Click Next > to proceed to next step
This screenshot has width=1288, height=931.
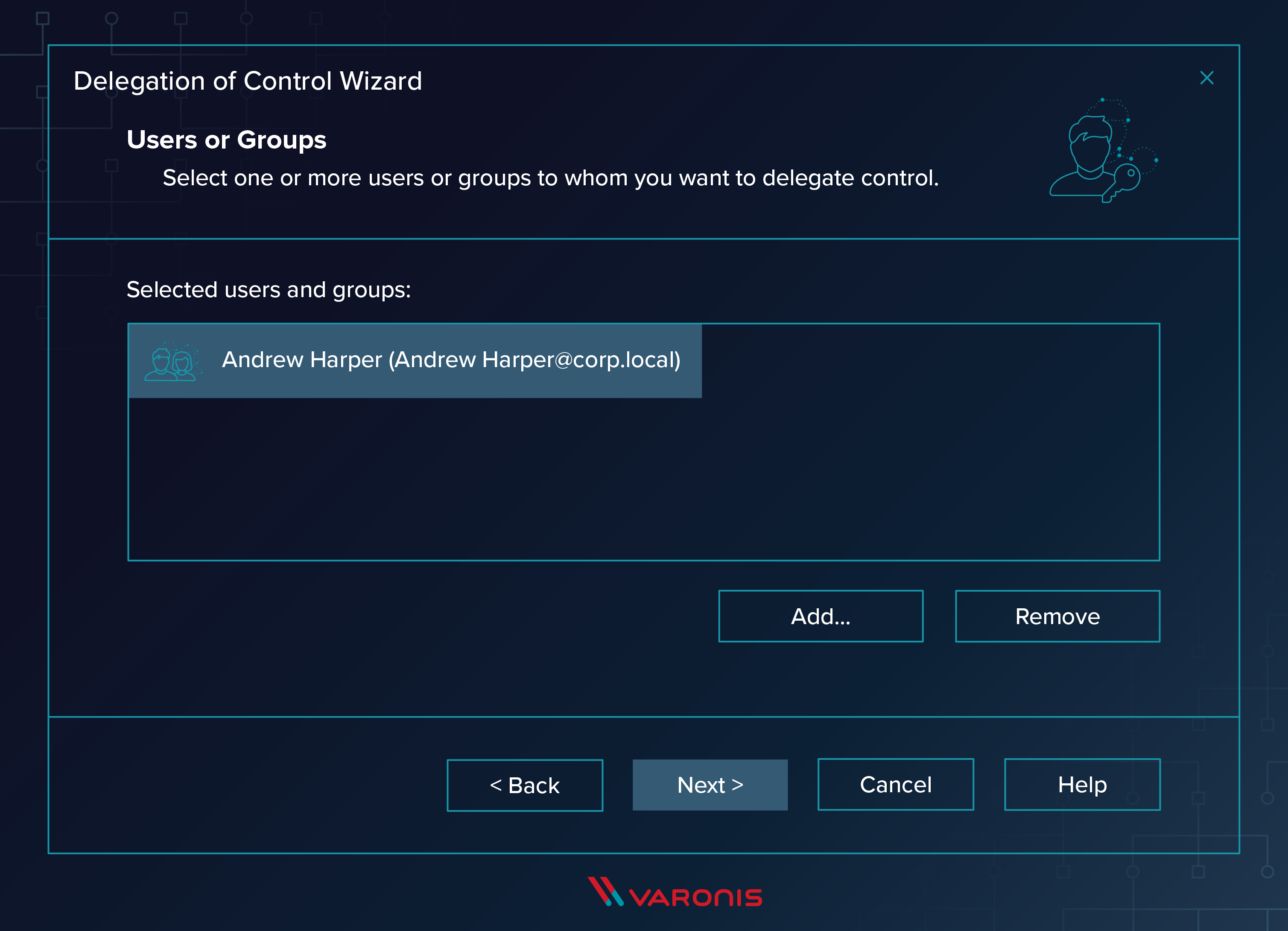click(x=709, y=784)
